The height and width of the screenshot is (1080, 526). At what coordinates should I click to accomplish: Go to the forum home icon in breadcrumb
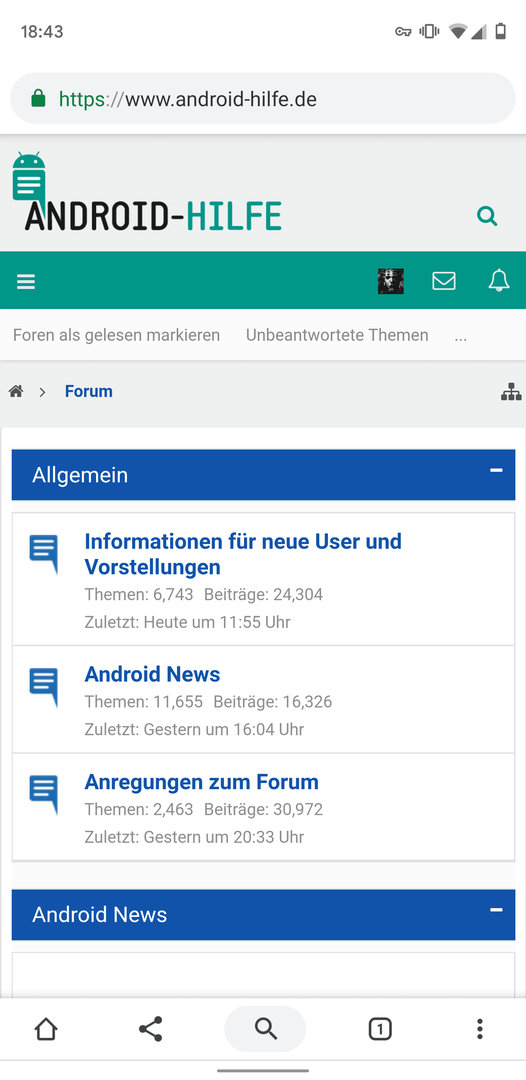point(16,391)
